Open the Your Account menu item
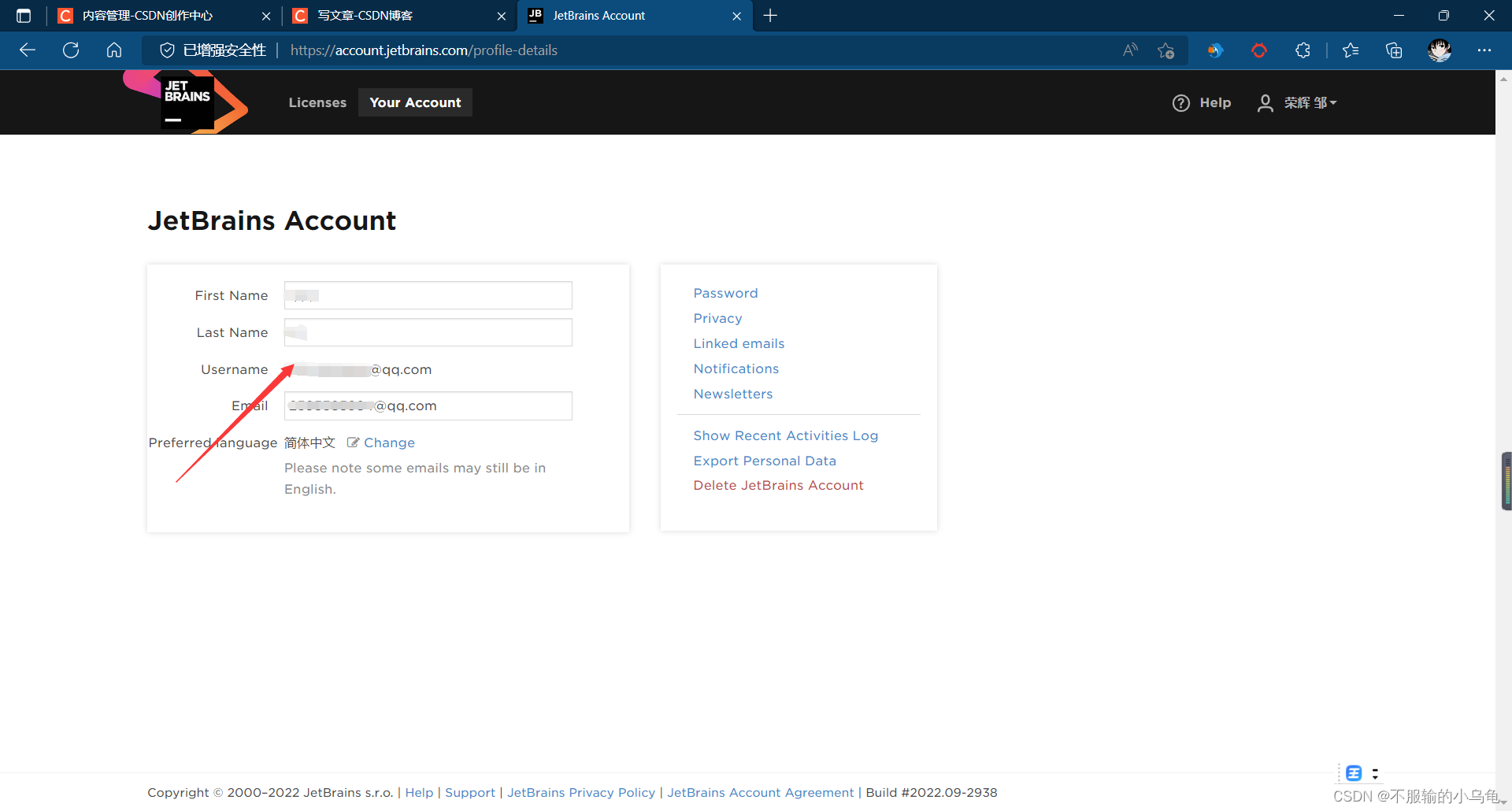The image size is (1512, 811). point(415,102)
